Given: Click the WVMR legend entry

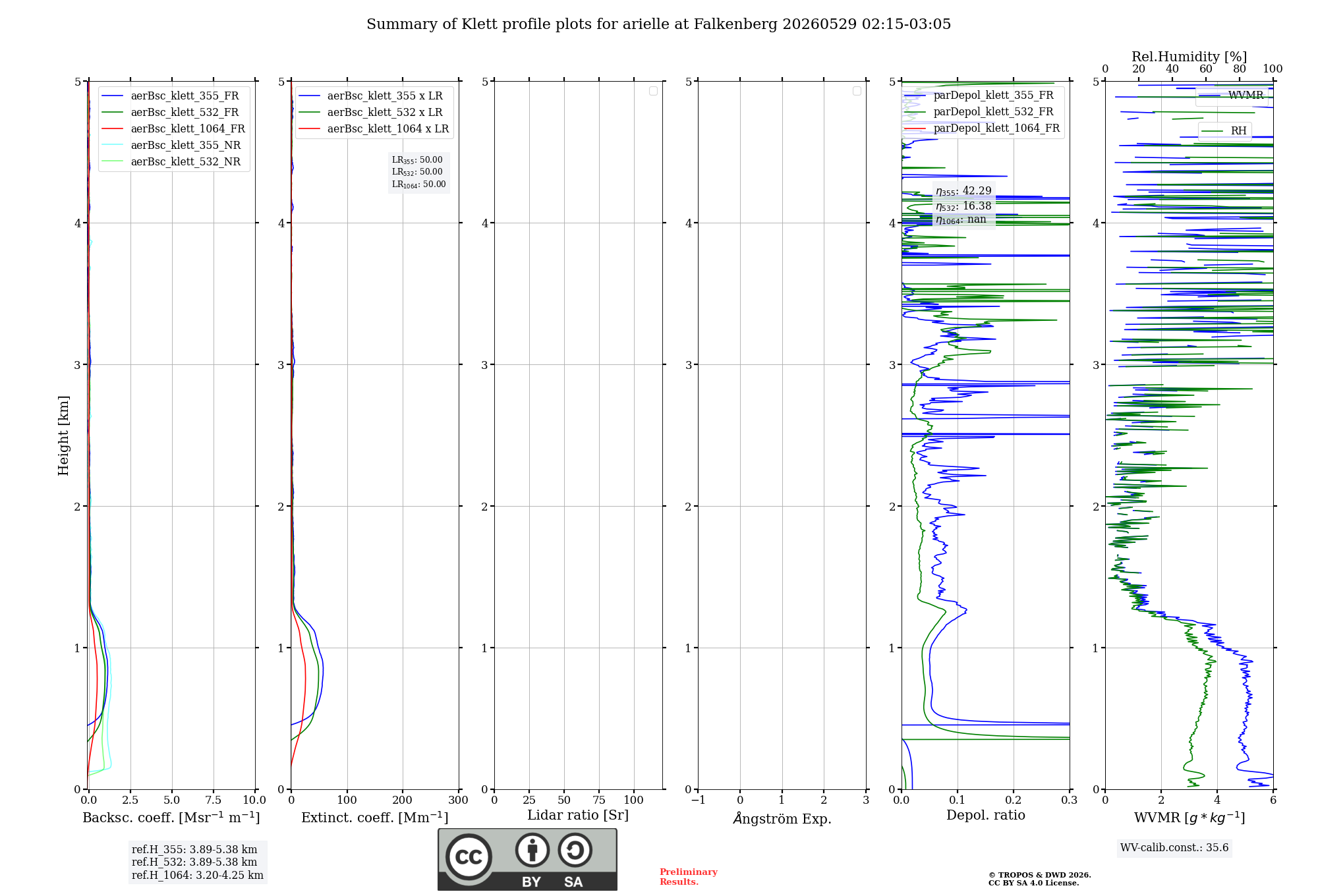Looking at the screenshot, I should click(1231, 95).
